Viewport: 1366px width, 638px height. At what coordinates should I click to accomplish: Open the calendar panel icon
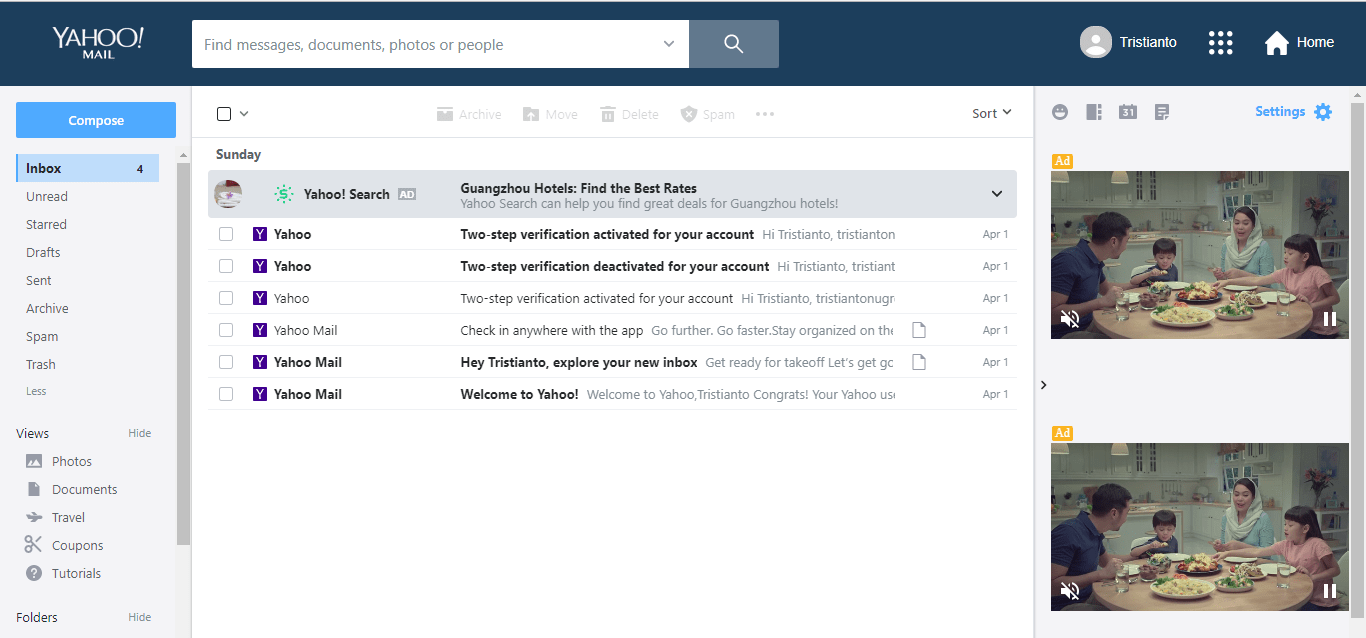pyautogui.click(x=1128, y=112)
